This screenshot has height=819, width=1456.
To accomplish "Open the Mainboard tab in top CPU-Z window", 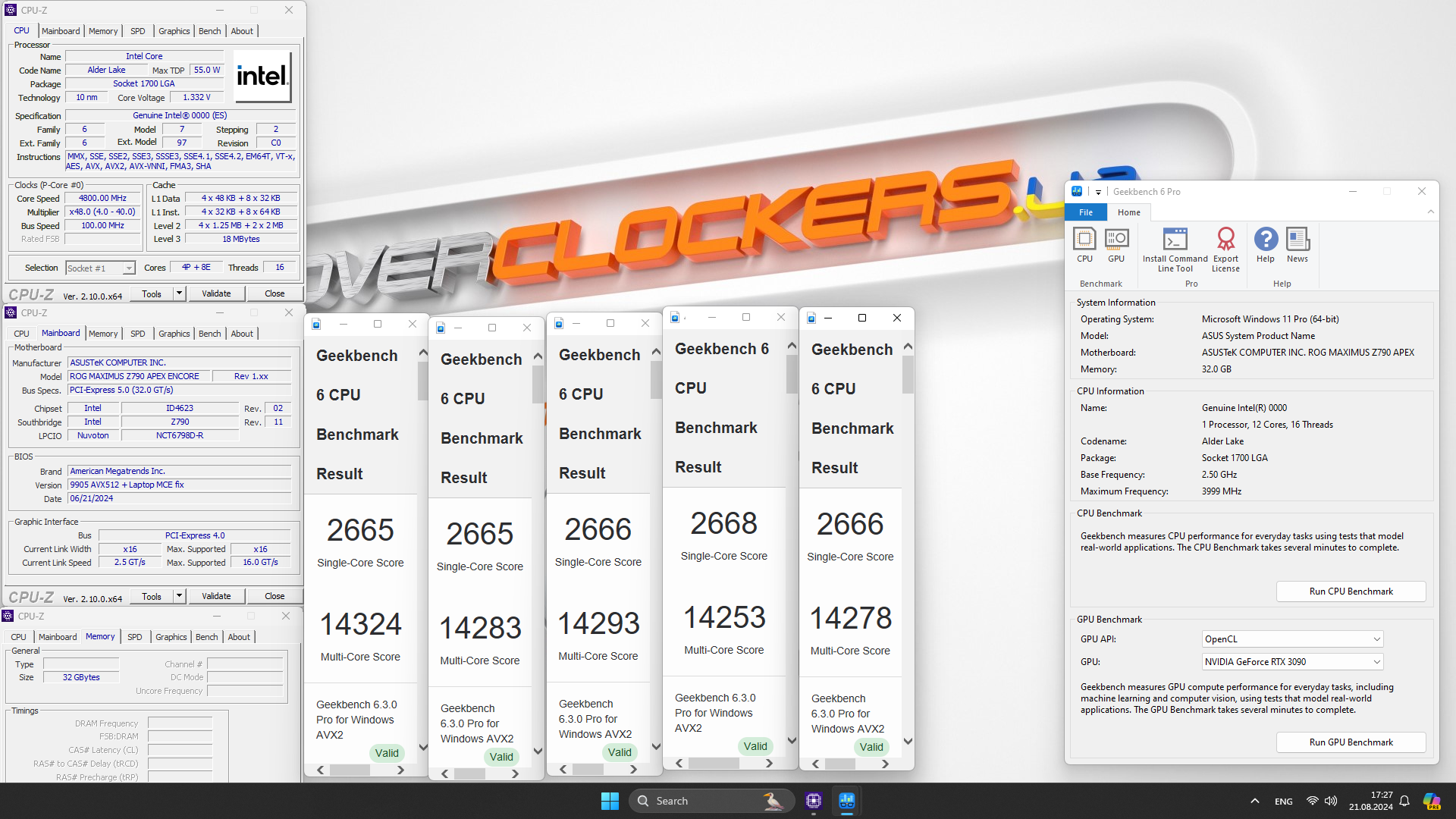I will pyautogui.click(x=61, y=31).
